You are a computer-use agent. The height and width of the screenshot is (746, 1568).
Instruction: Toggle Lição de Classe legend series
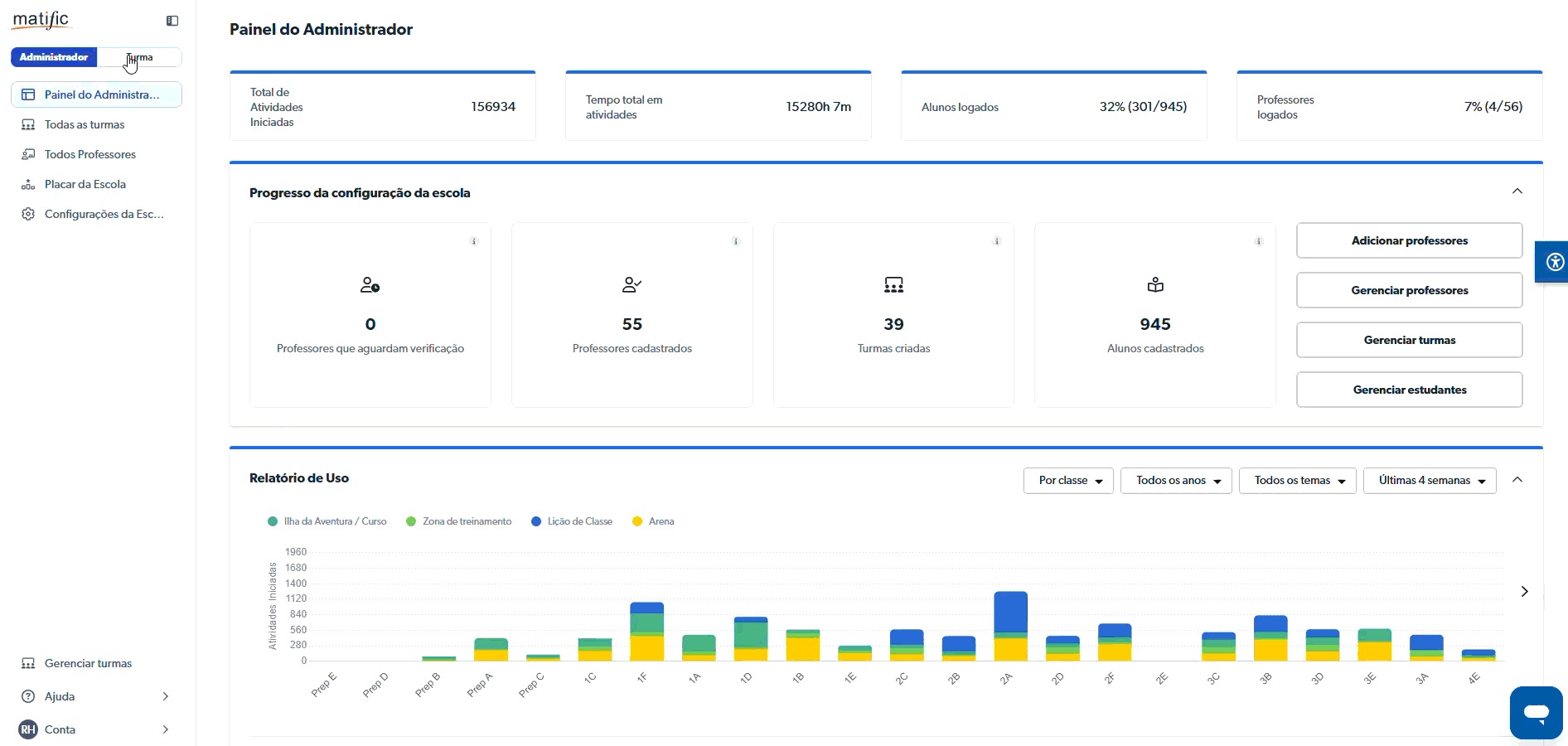pyautogui.click(x=572, y=521)
